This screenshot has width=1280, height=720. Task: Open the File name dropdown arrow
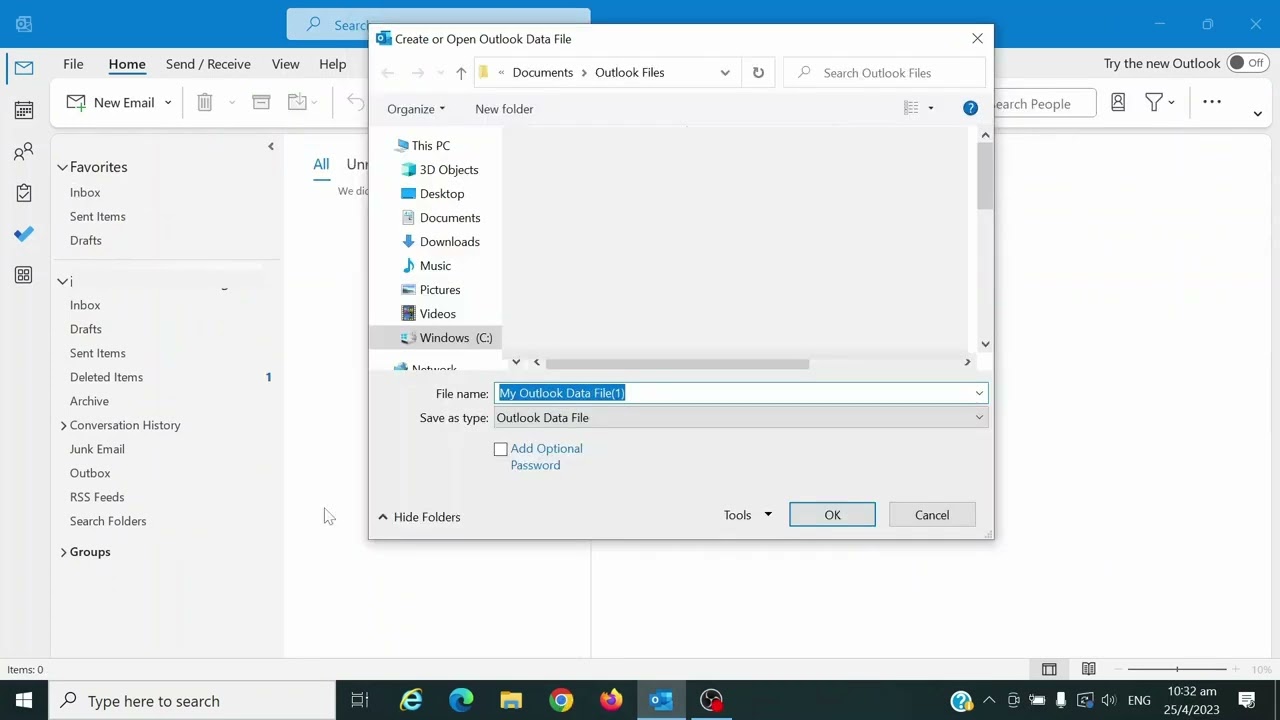pyautogui.click(x=979, y=393)
